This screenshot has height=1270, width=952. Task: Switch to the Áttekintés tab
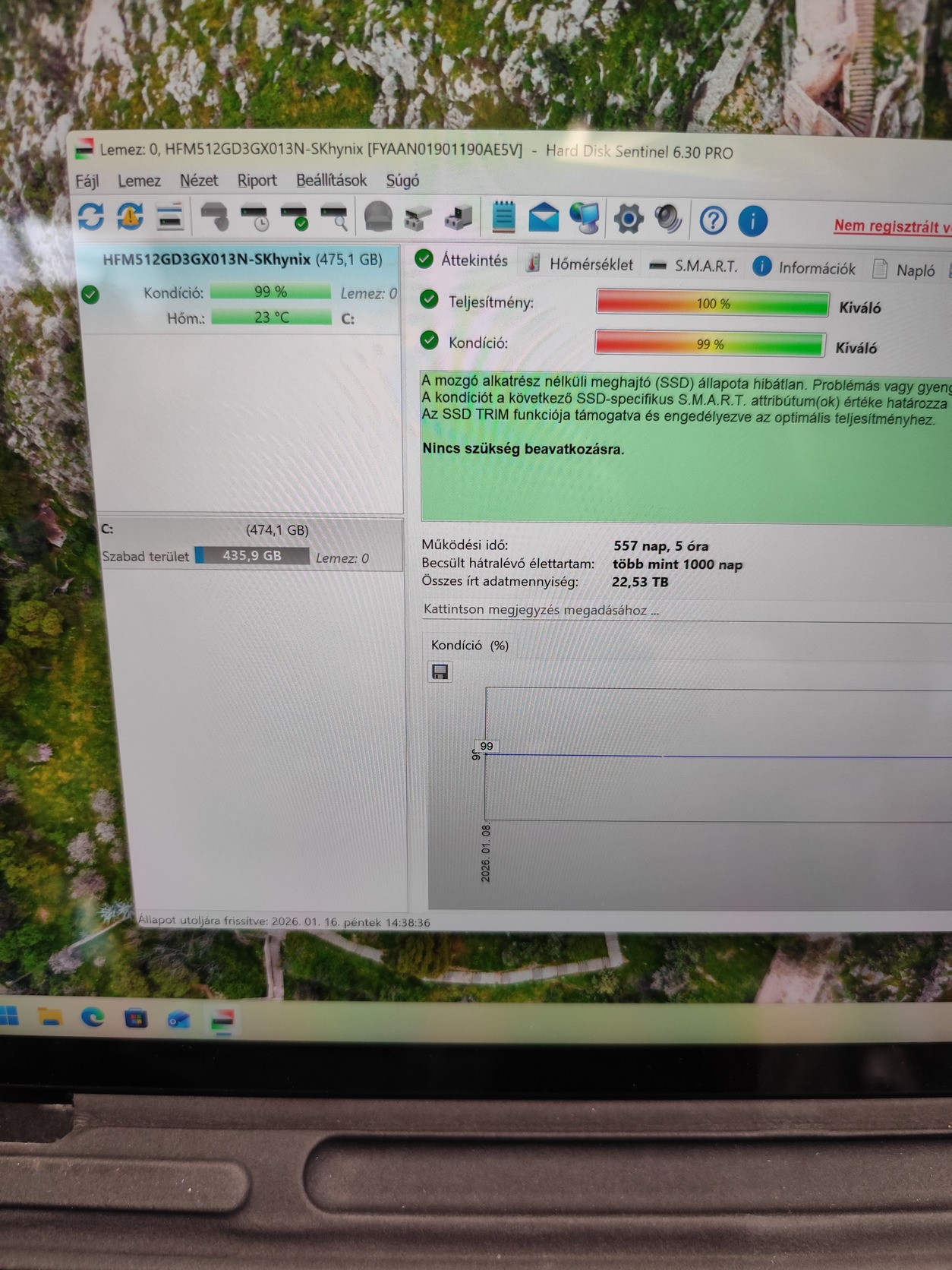point(462,260)
